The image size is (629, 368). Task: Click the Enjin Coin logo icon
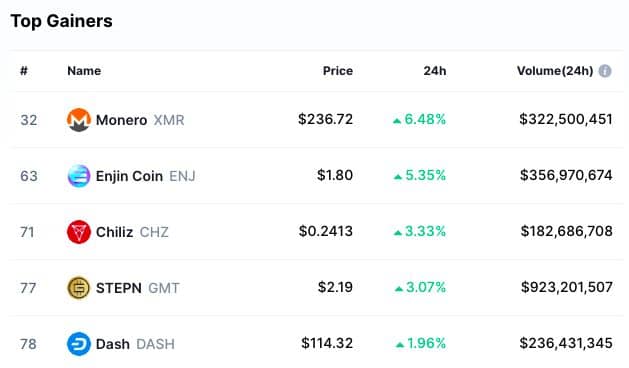coord(79,176)
